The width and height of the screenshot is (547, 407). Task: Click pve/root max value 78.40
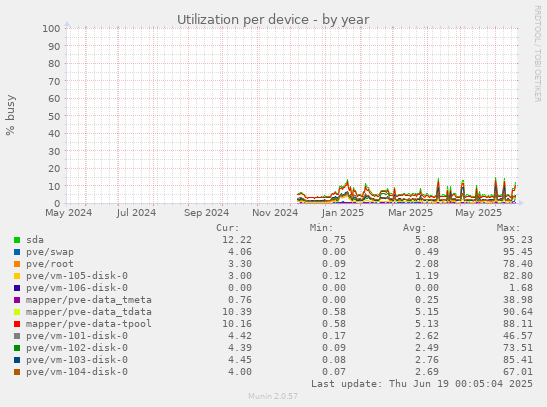tap(518, 264)
